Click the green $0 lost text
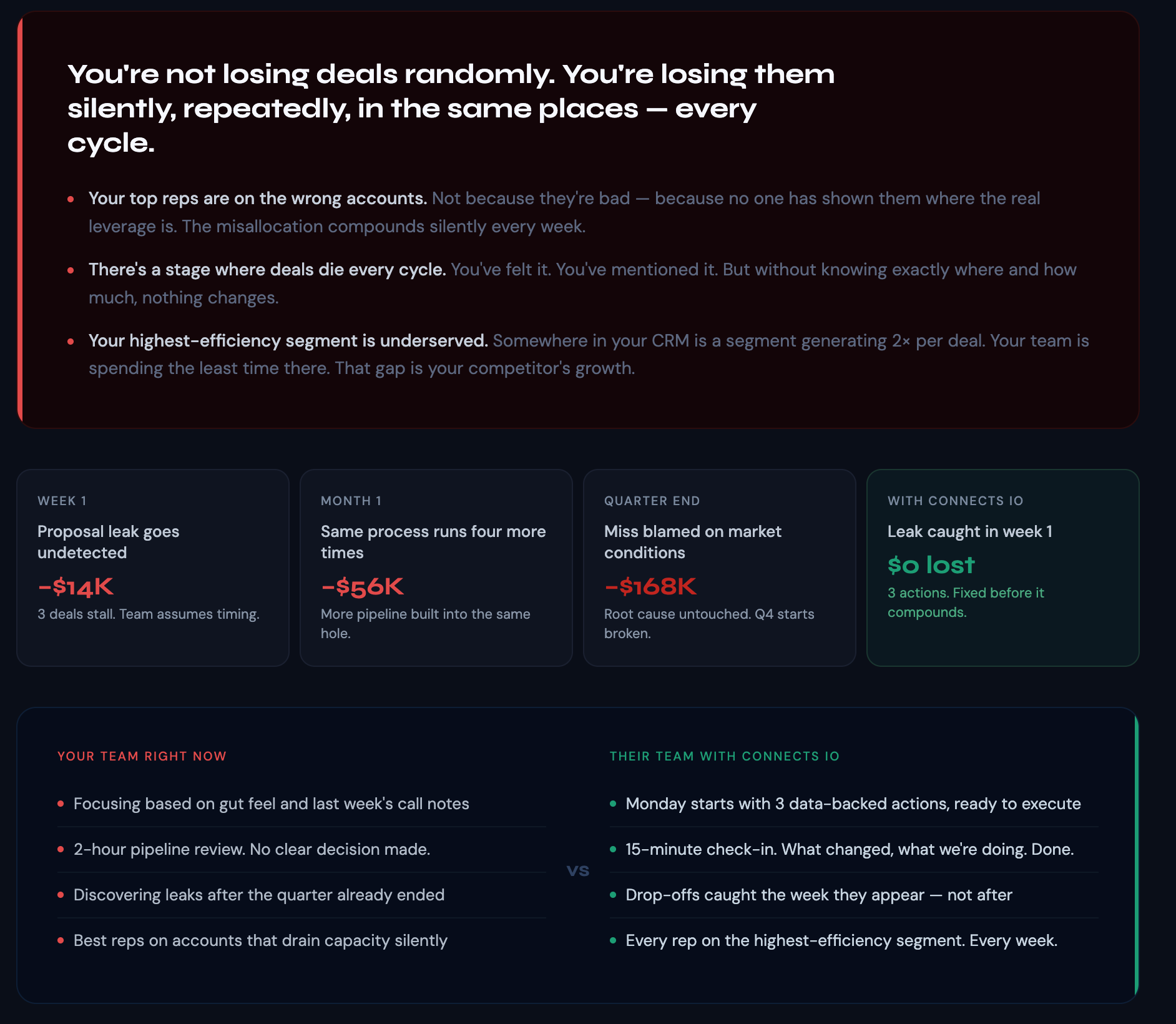Screen dimensions: 1176x1024 pos(931,564)
